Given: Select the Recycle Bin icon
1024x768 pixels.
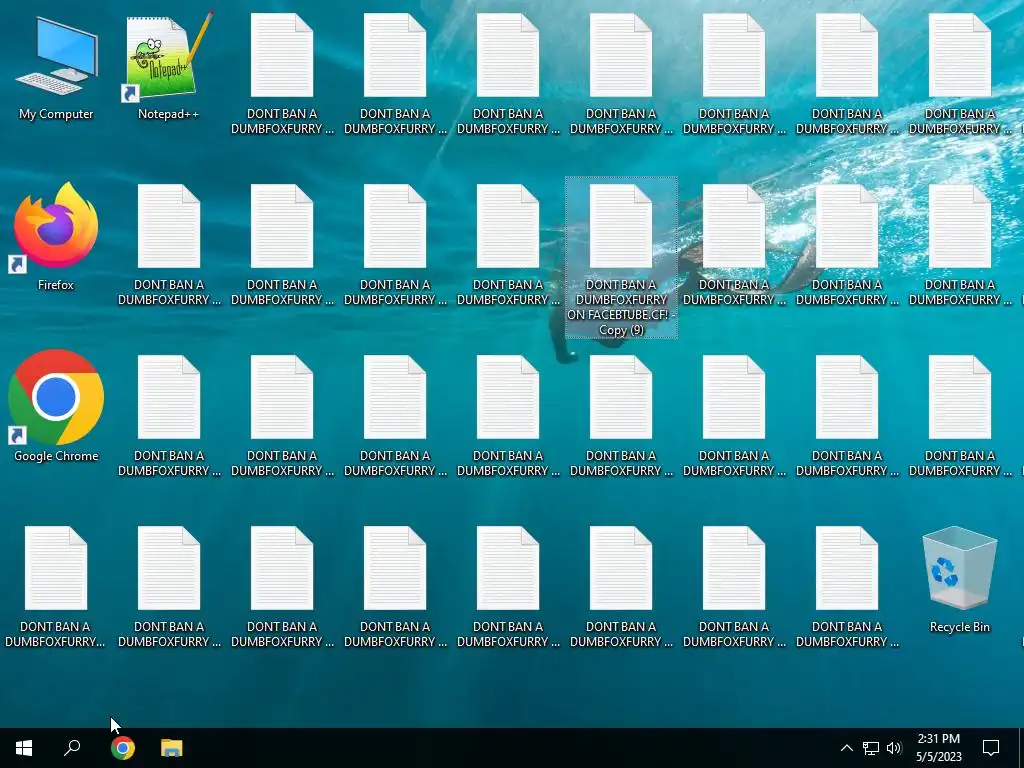Looking at the screenshot, I should (x=959, y=580).
